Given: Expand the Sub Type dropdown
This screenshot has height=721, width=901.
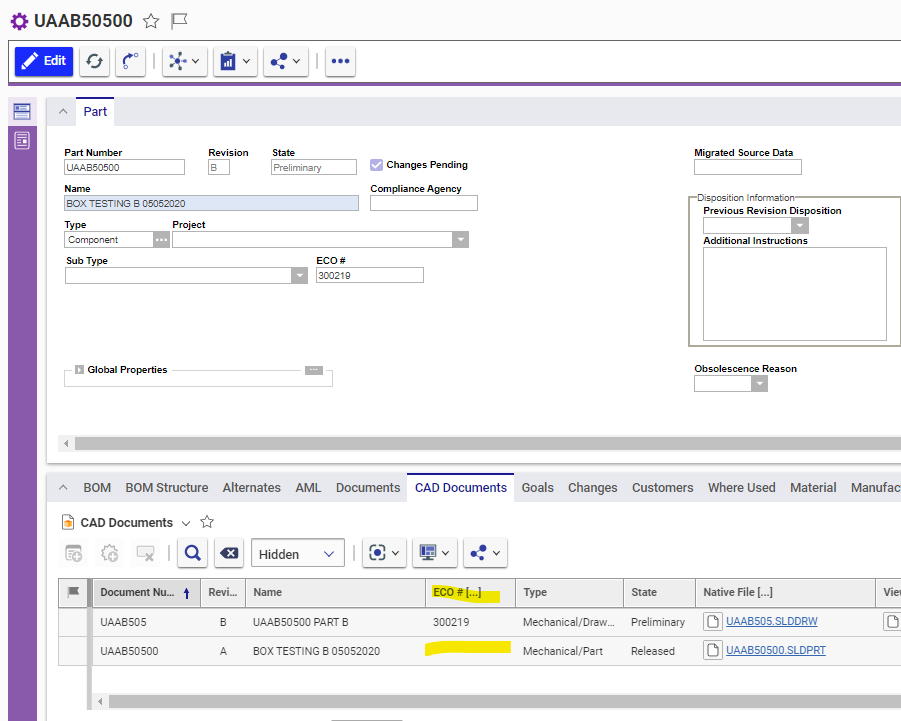Looking at the screenshot, I should point(299,276).
